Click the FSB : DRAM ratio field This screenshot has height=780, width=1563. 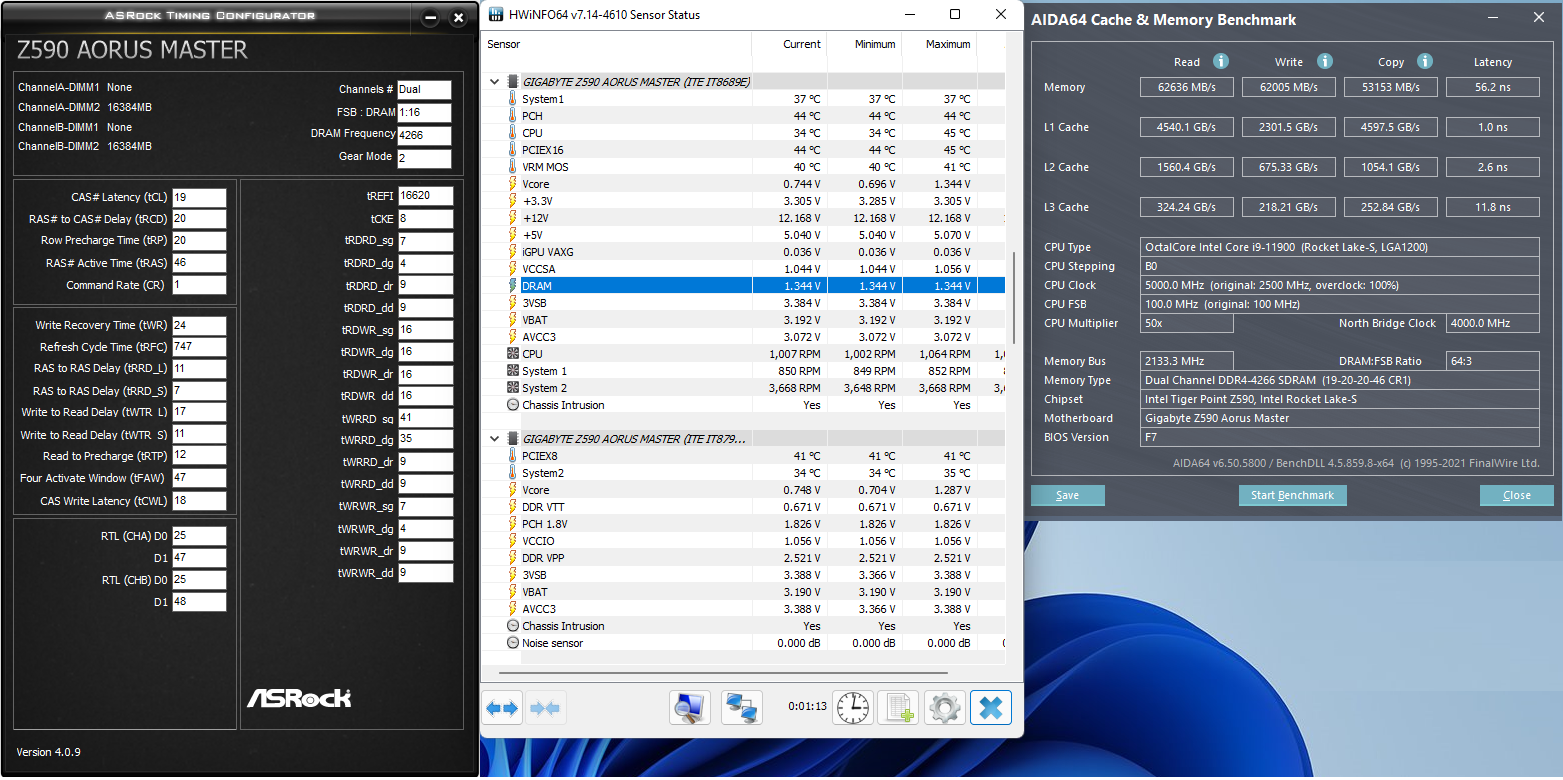424,113
